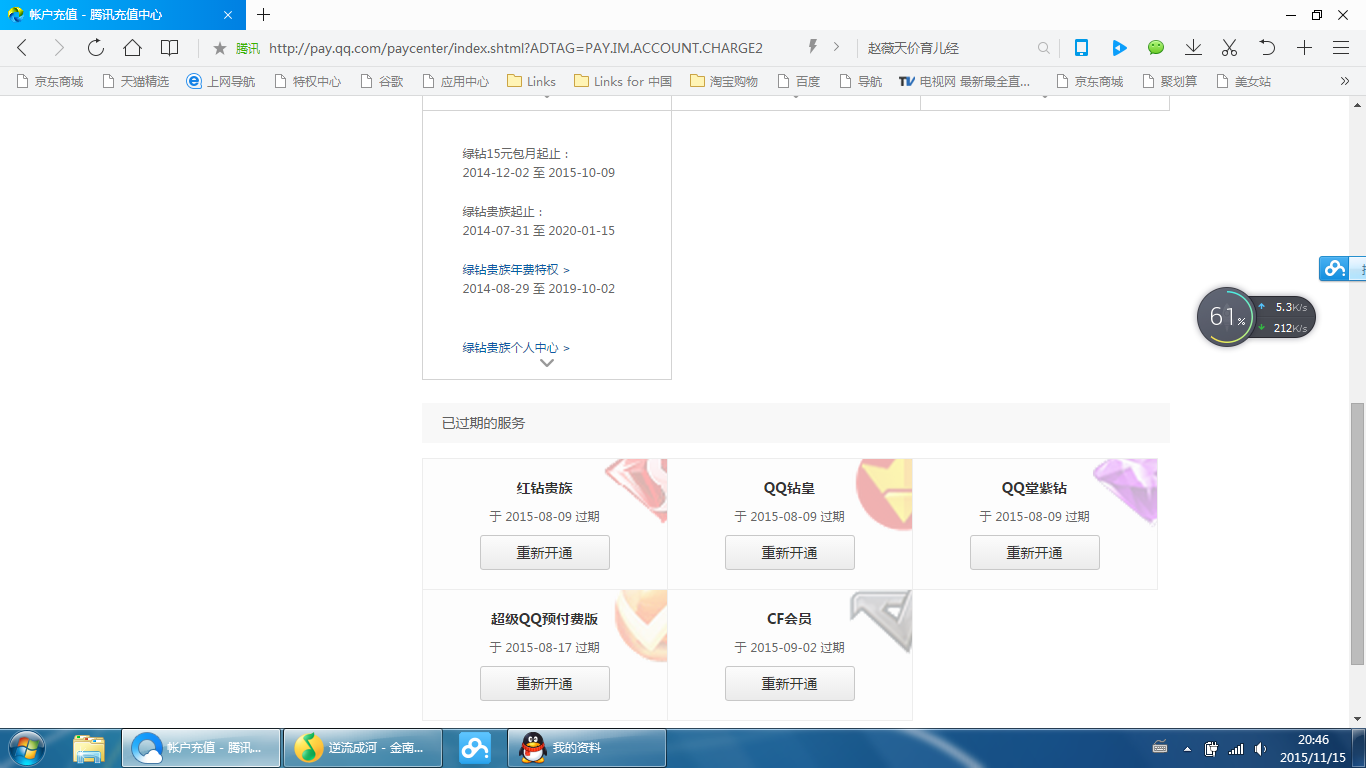Open the 京东商城 bookmark beside 天猫精选
The width and height of the screenshot is (1366, 768).
50,82
